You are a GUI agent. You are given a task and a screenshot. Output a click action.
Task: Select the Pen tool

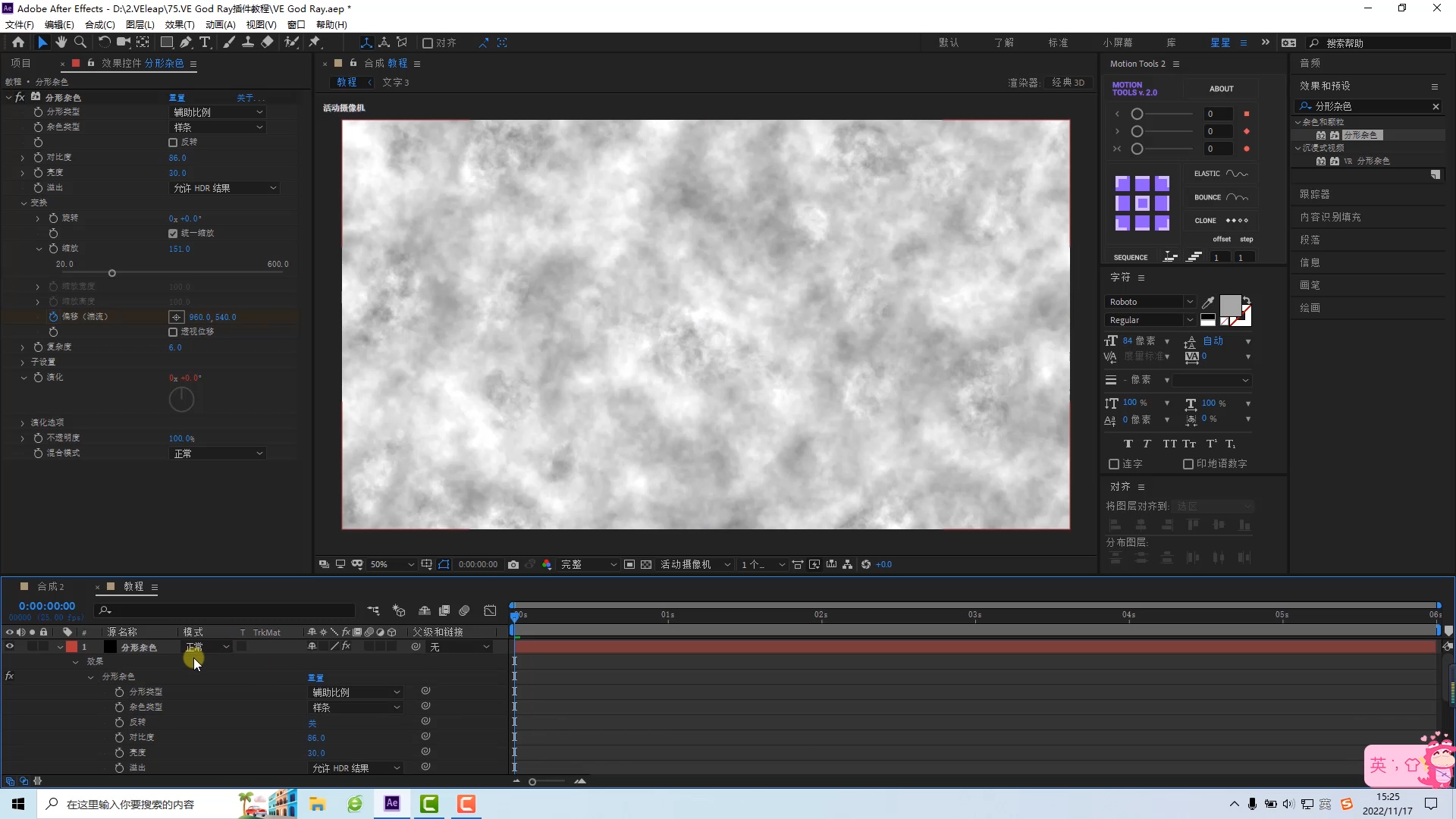(x=186, y=42)
